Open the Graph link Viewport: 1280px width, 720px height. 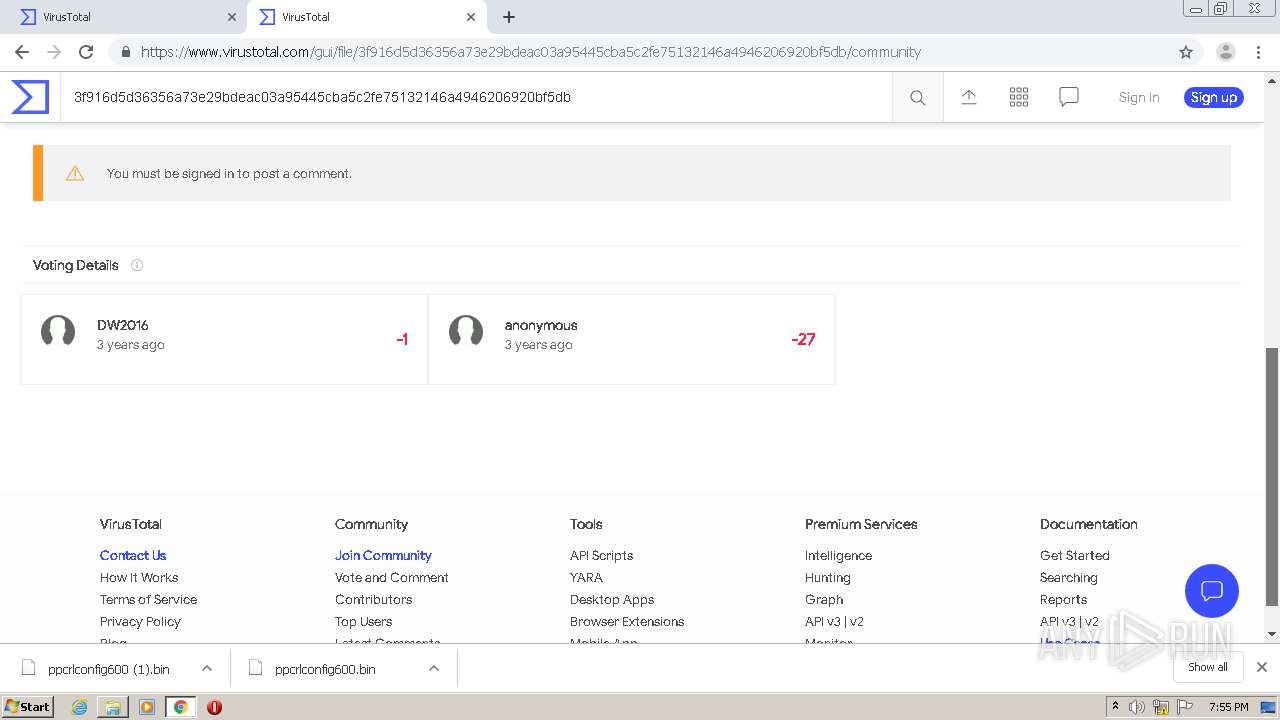click(x=824, y=599)
